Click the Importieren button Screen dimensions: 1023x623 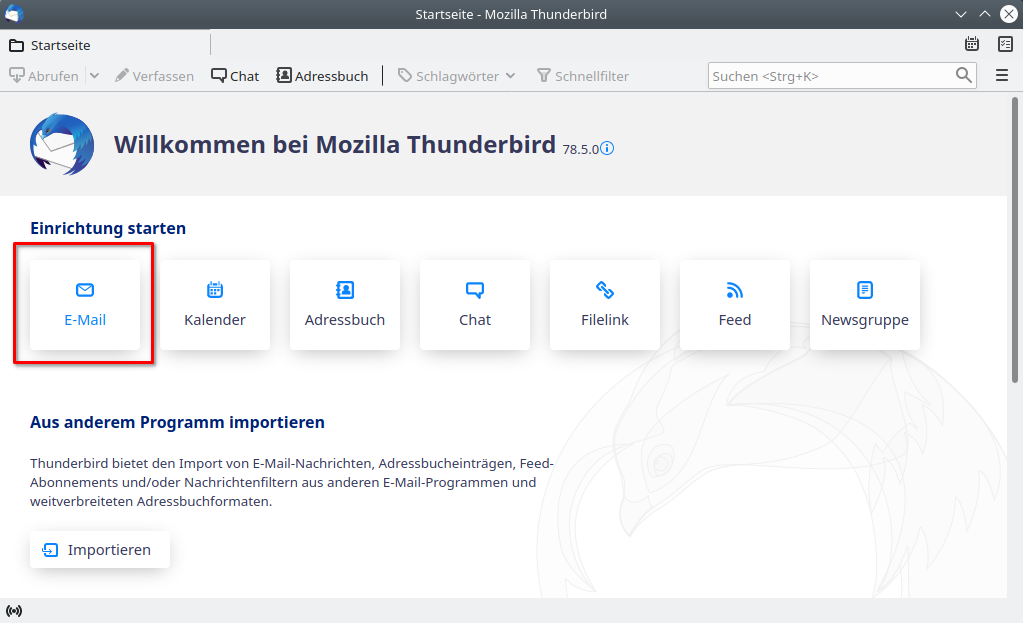pyautogui.click(x=99, y=550)
